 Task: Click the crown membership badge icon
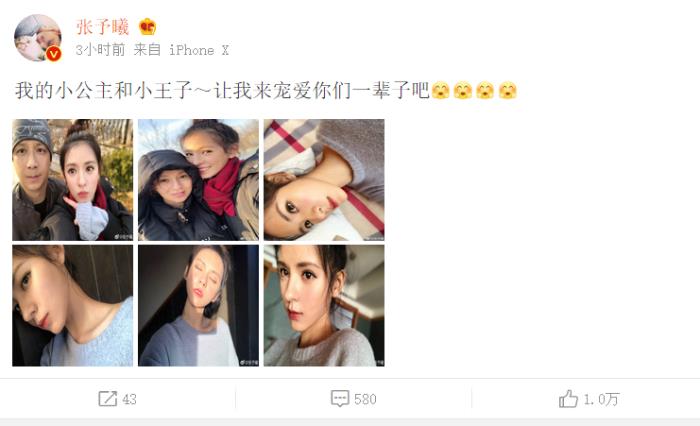(x=148, y=27)
